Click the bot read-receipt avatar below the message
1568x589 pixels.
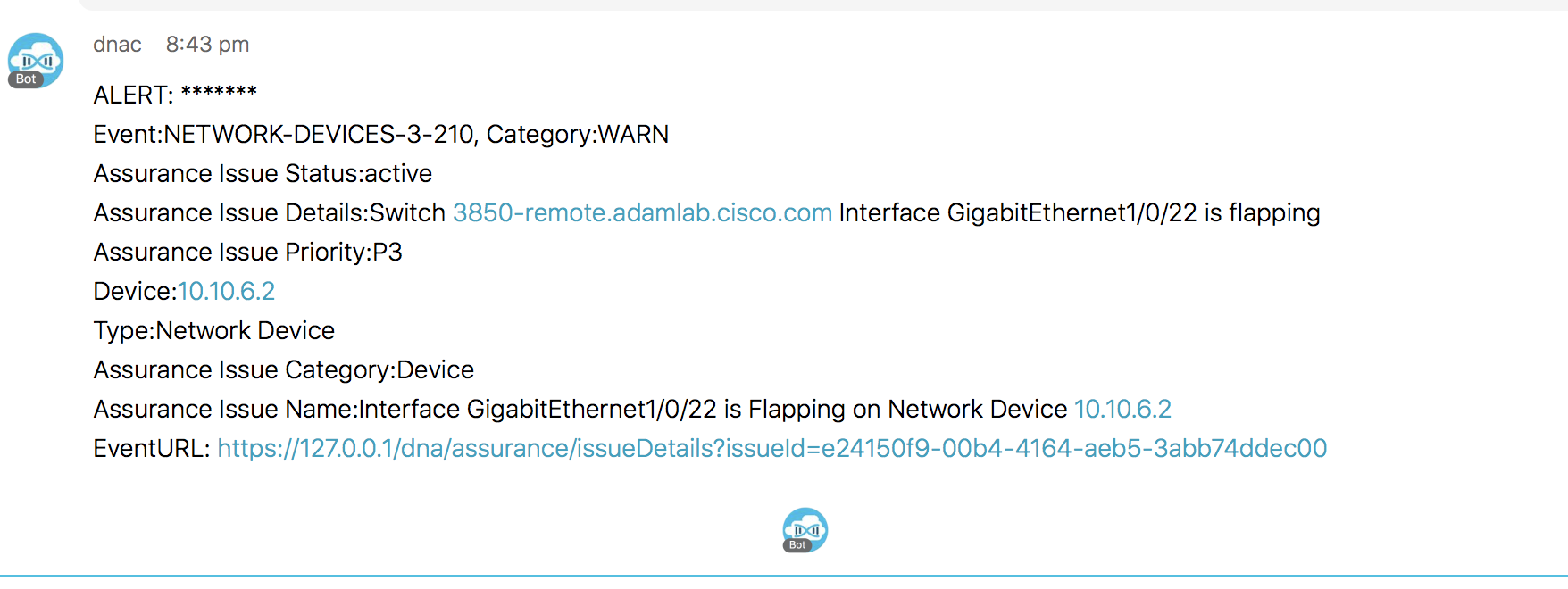[805, 528]
